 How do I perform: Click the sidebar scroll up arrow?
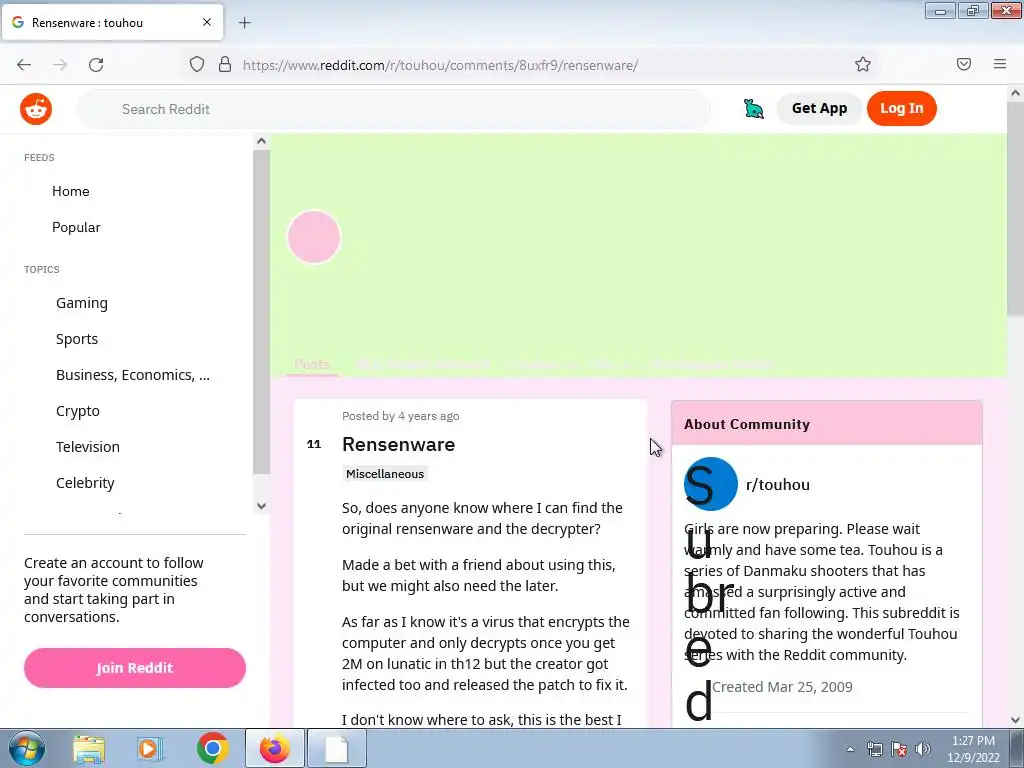tap(261, 141)
